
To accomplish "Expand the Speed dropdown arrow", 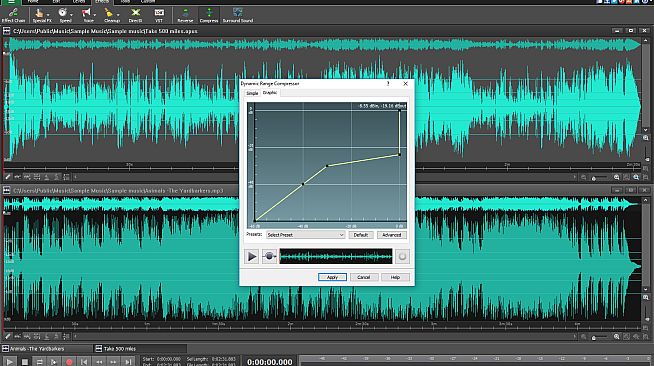I will tap(71, 15).
